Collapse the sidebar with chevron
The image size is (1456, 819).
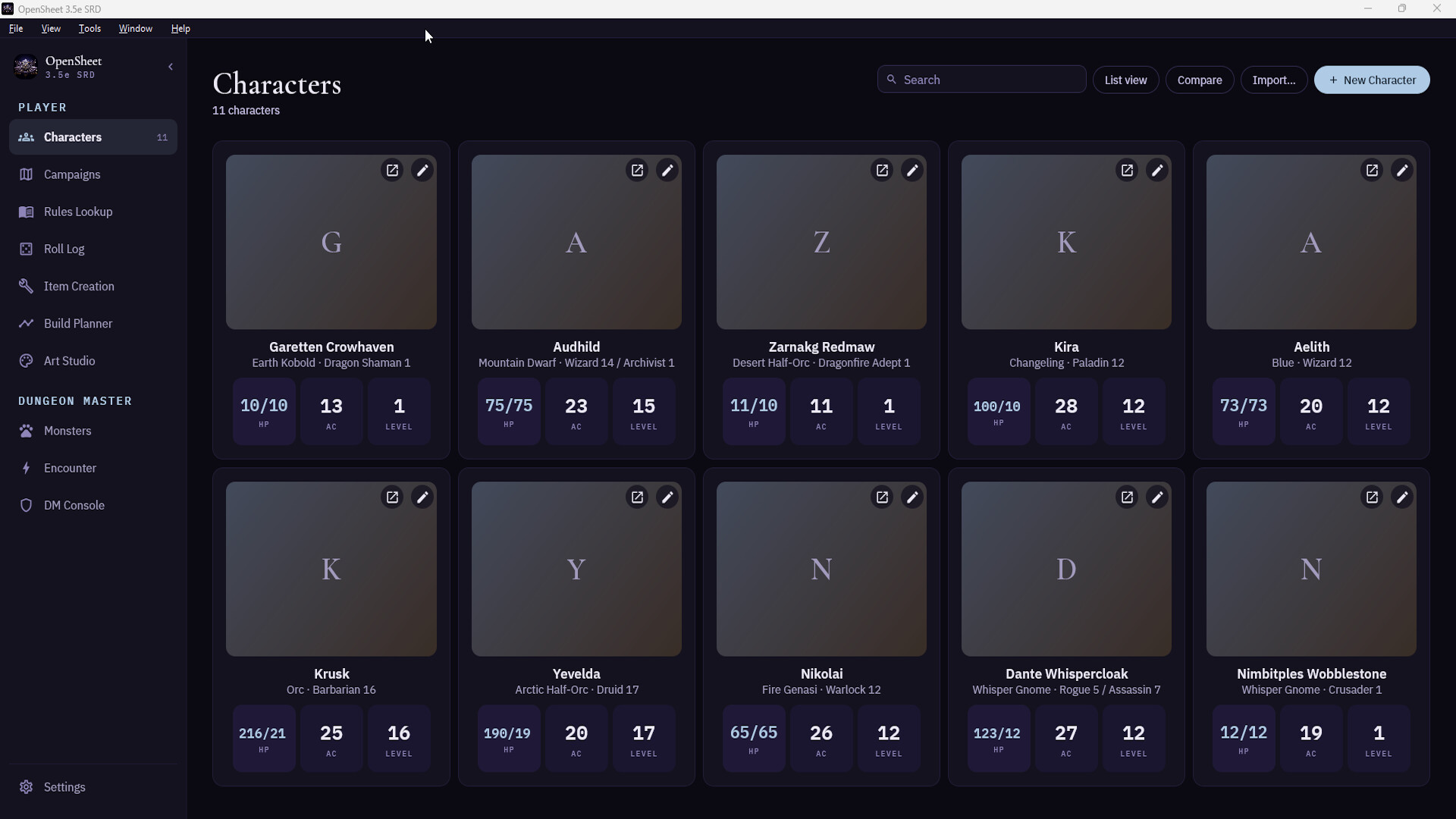(171, 67)
